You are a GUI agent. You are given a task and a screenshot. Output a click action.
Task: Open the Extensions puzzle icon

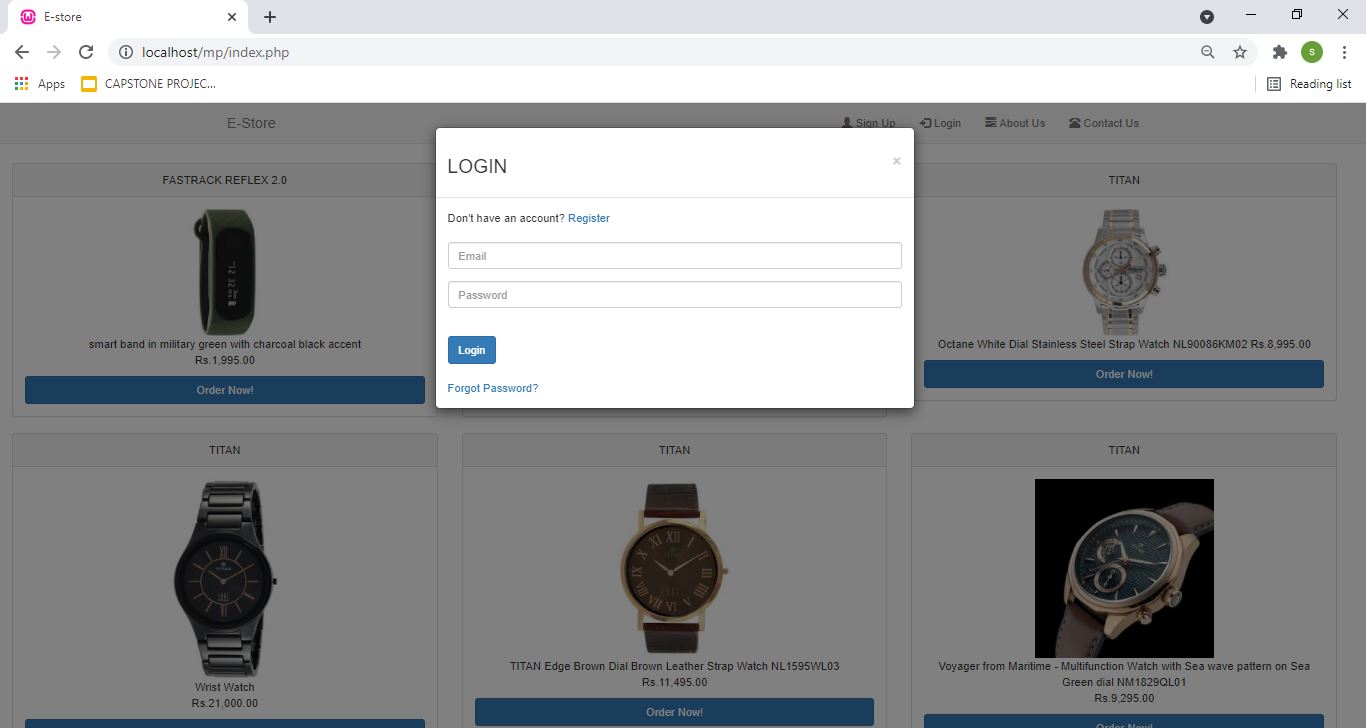pos(1279,52)
